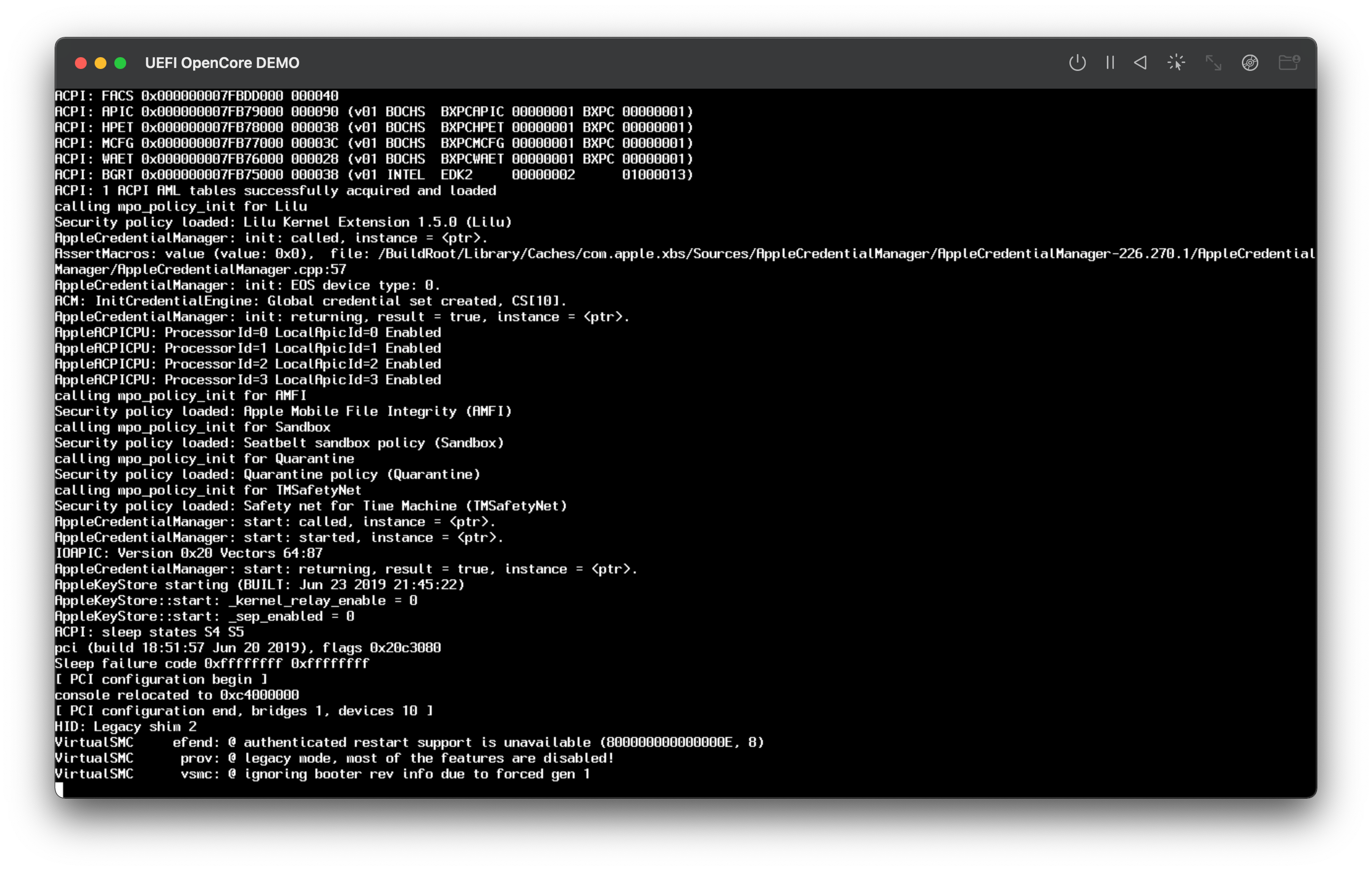Close the UEFI OpenCore DEMO window

point(81,63)
